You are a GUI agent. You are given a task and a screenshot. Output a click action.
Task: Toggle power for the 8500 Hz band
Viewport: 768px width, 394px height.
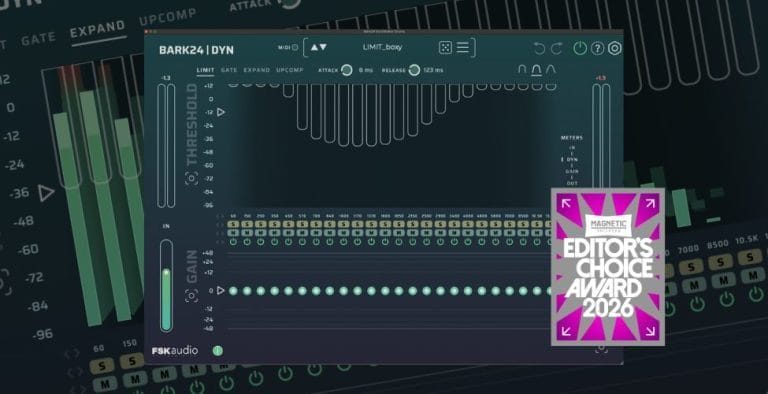(523, 242)
